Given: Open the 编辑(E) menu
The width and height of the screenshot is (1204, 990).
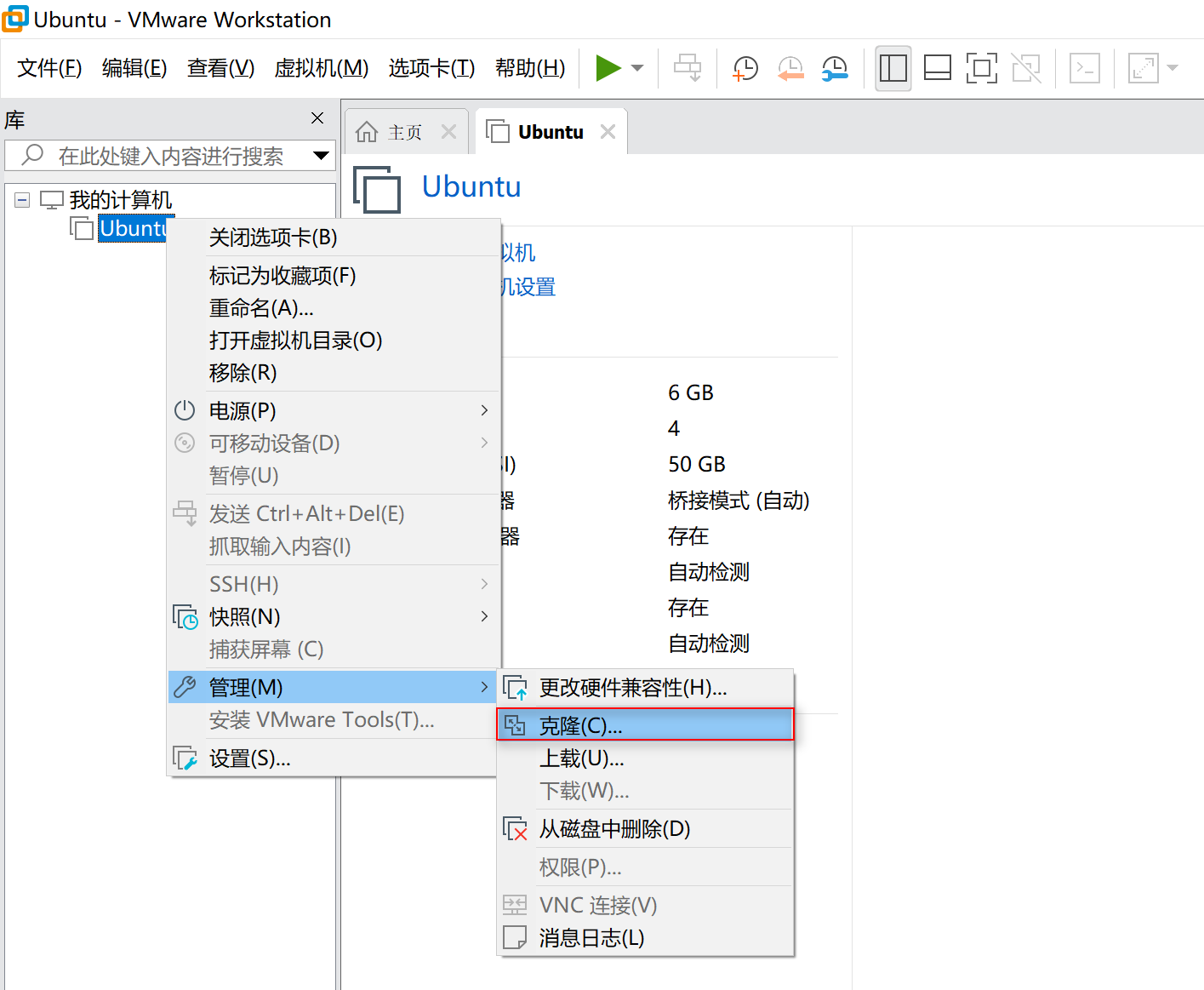Looking at the screenshot, I should [134, 68].
